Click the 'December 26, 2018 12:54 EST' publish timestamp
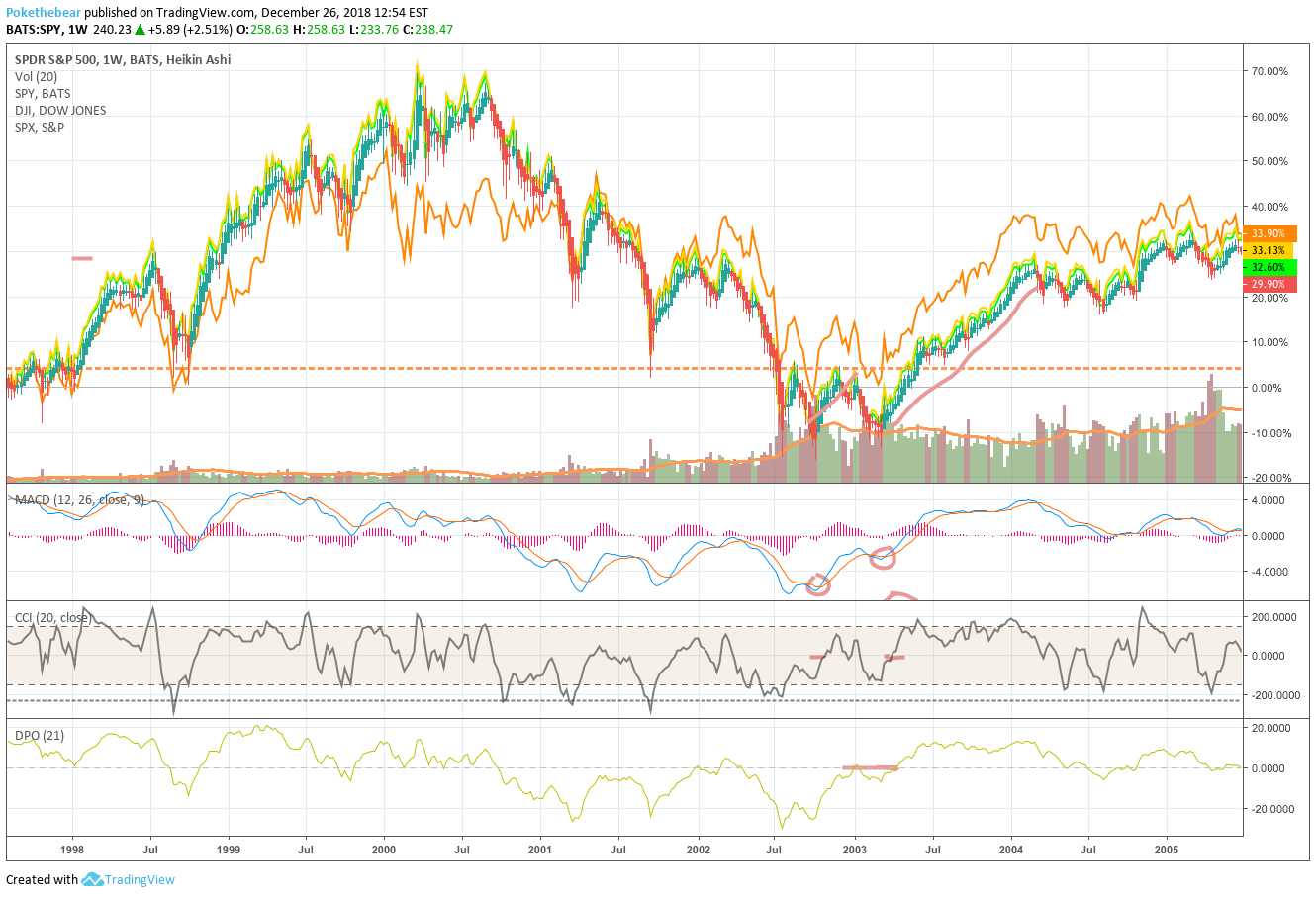This screenshot has width=1316, height=897. [344, 13]
